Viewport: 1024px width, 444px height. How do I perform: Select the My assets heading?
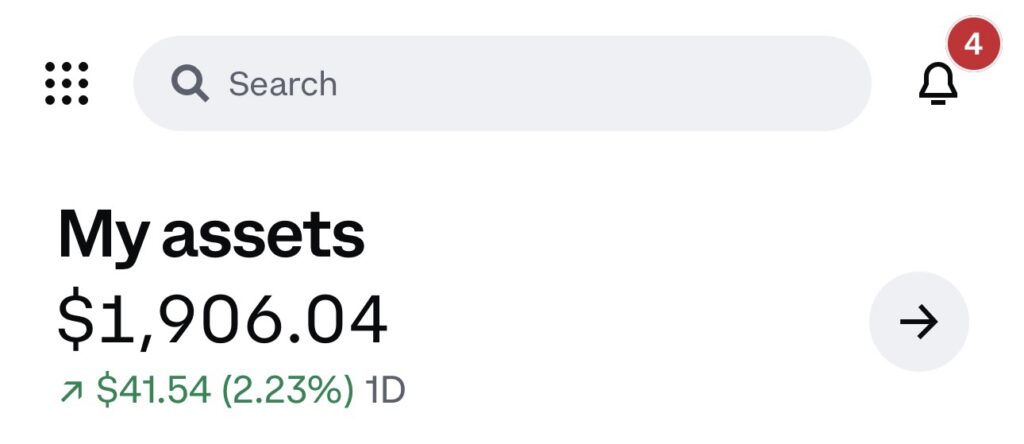click(x=211, y=235)
